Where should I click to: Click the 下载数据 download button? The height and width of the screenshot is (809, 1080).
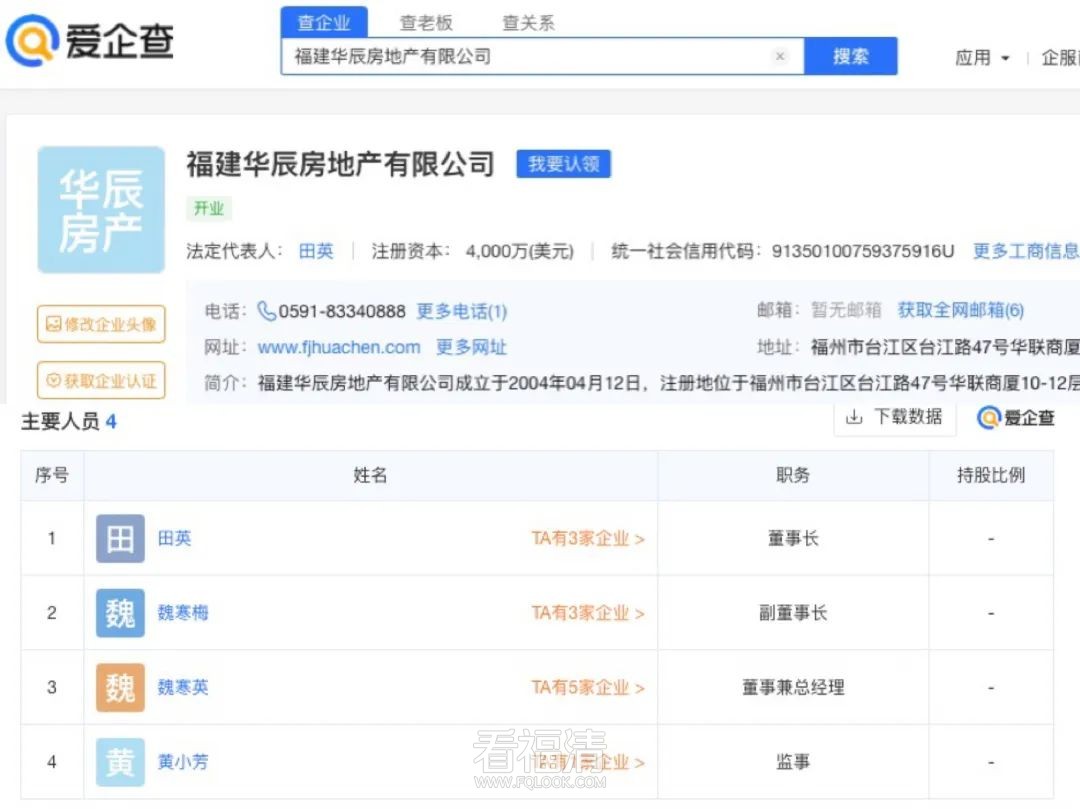click(894, 417)
